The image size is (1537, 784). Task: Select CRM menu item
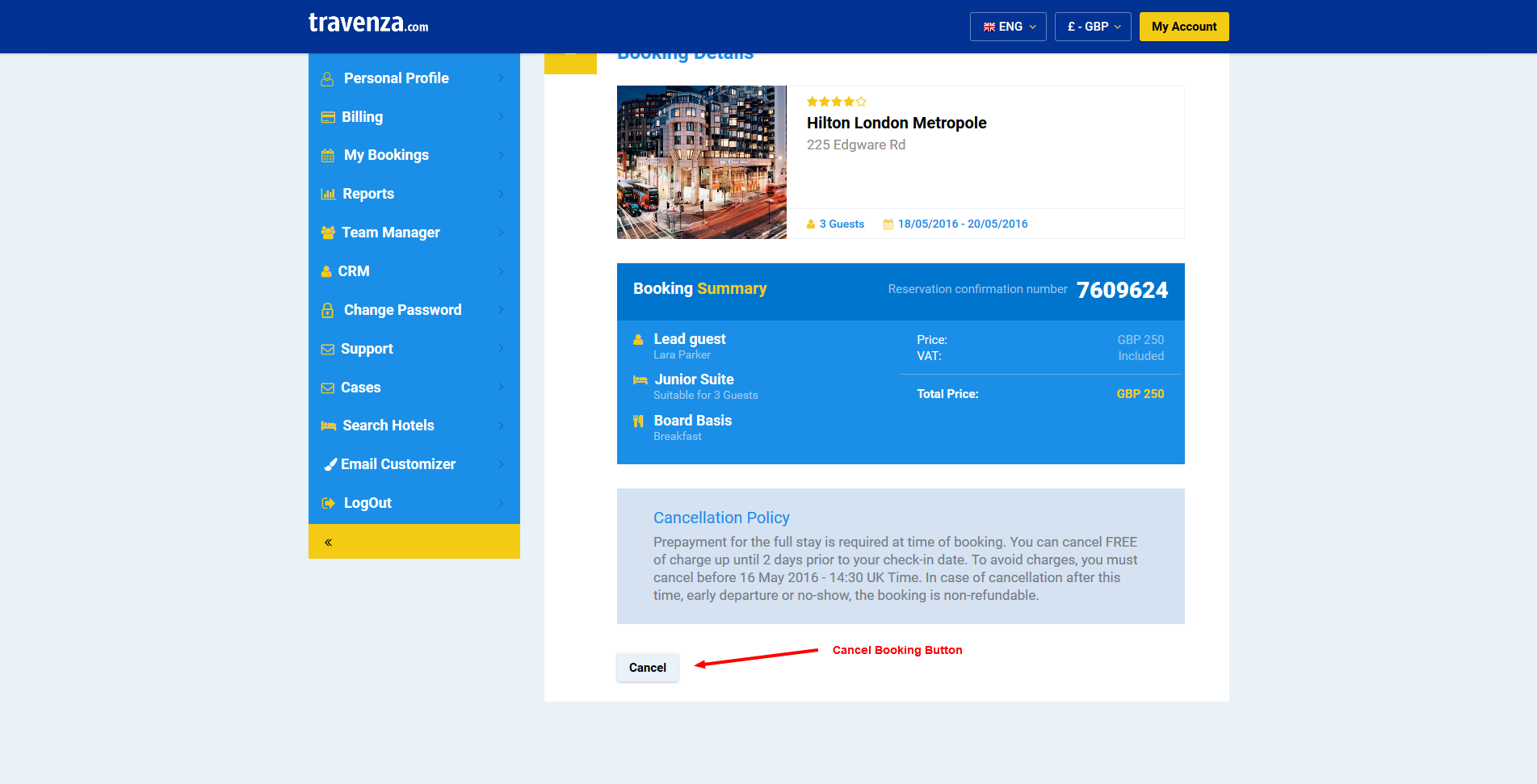click(414, 271)
